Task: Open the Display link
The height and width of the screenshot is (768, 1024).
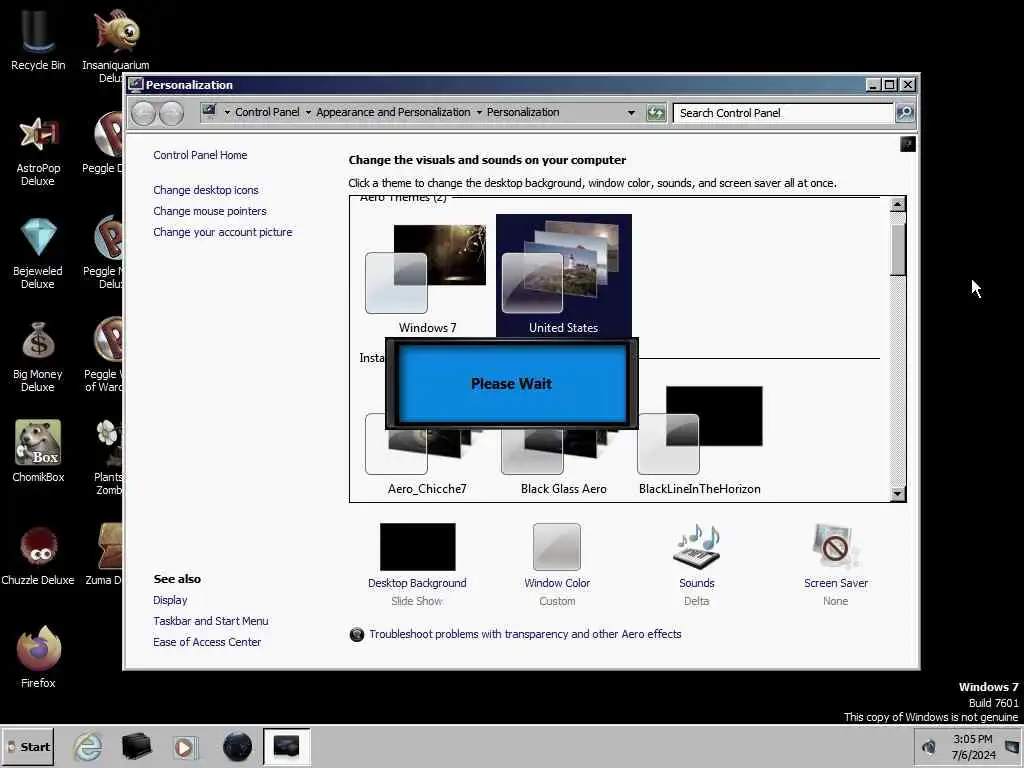Action: coord(170,600)
